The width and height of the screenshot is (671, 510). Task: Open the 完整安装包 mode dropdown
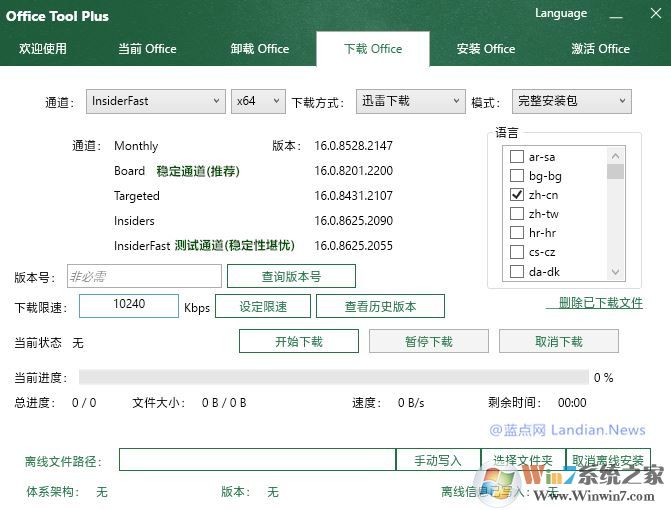[x=572, y=101]
